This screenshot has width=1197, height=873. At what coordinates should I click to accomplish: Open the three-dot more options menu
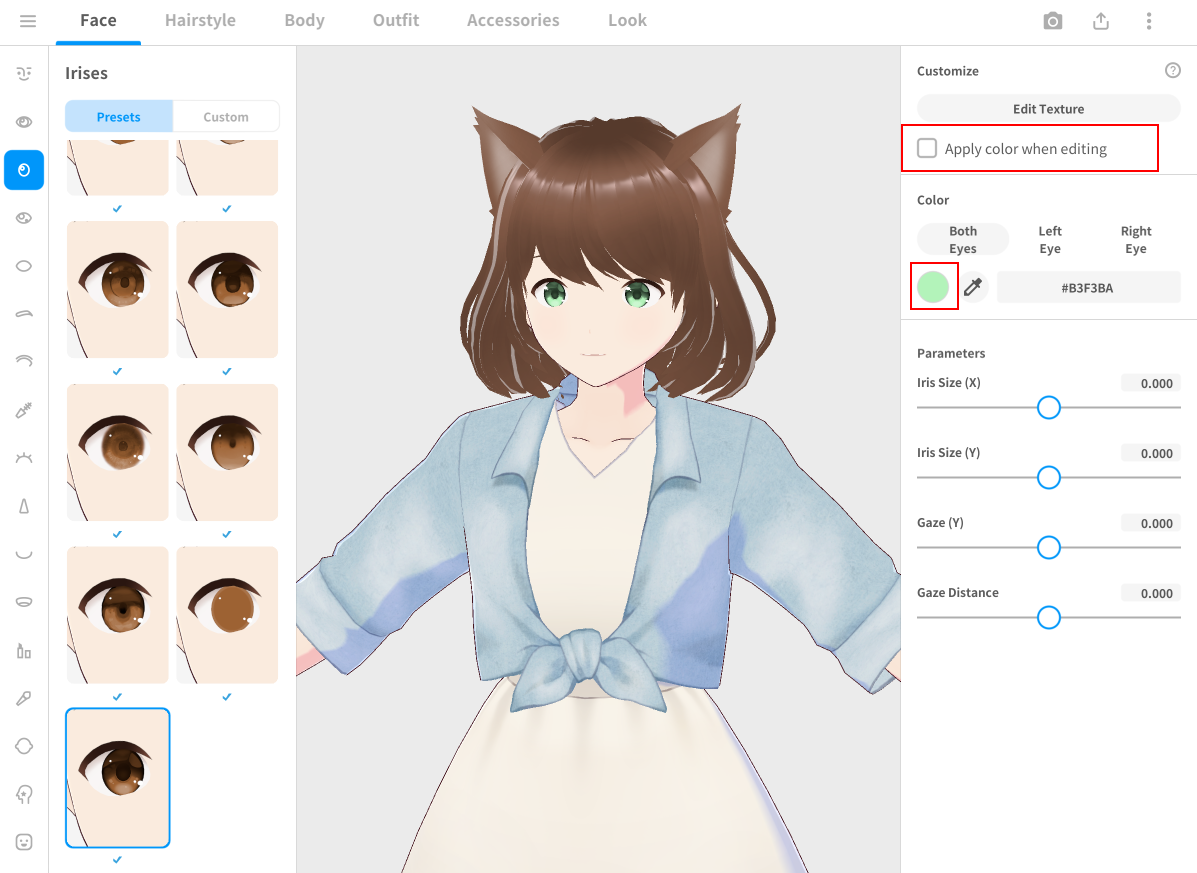[x=1149, y=21]
